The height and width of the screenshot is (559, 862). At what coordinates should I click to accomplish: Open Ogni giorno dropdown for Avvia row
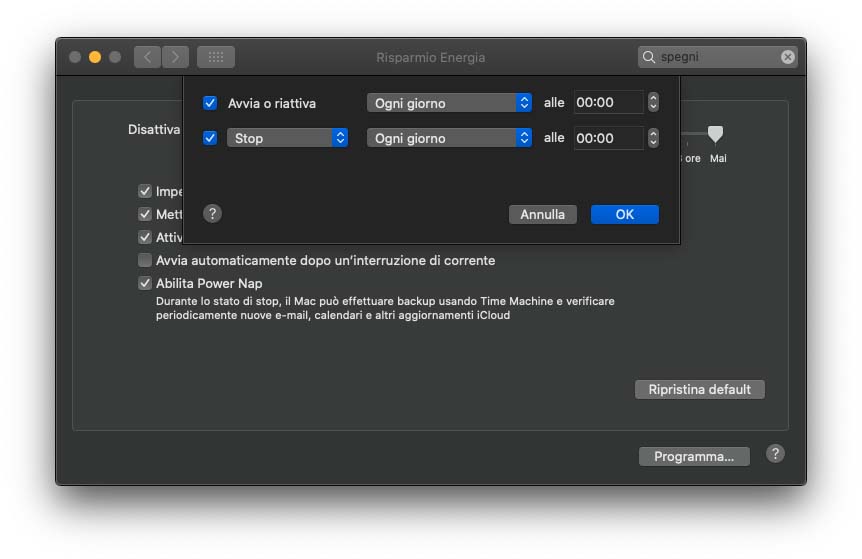449,103
